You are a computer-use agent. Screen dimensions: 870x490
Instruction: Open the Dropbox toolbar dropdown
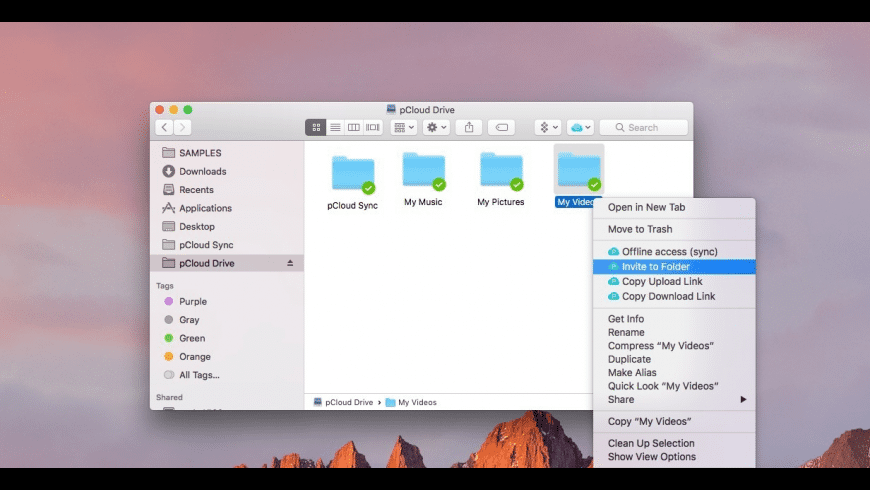548,128
